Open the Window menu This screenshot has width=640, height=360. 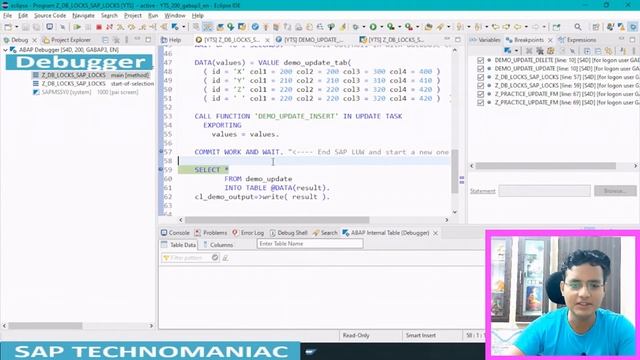175,16
